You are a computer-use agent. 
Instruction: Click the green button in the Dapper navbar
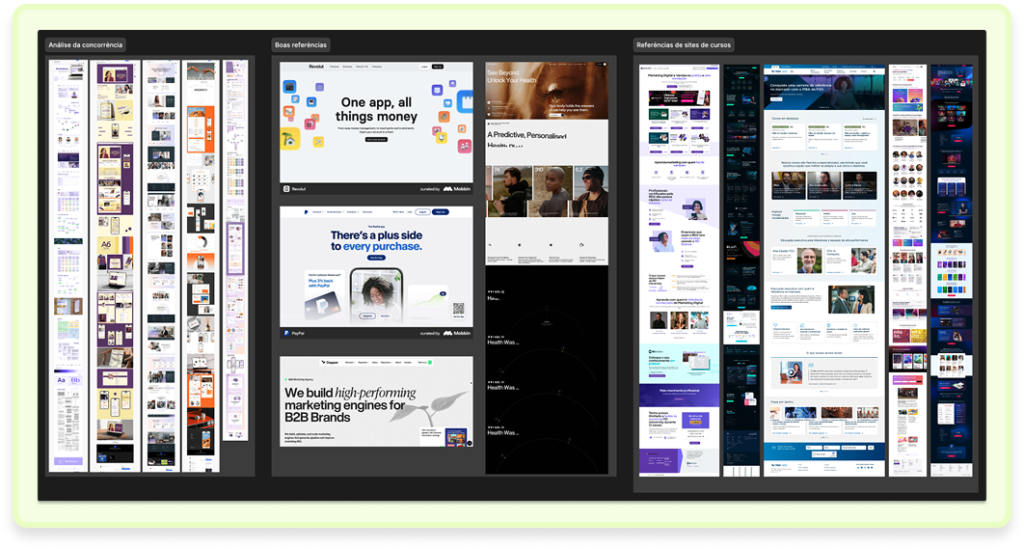[x=430, y=362]
